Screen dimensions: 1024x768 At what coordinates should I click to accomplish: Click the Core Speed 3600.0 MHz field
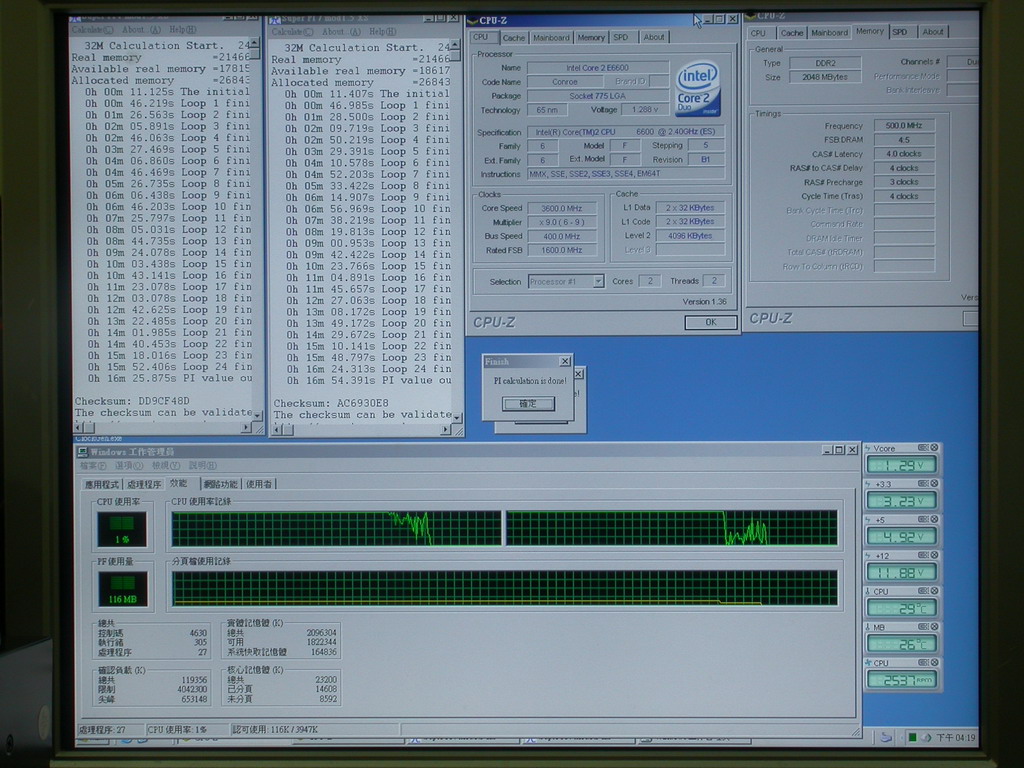pos(562,208)
